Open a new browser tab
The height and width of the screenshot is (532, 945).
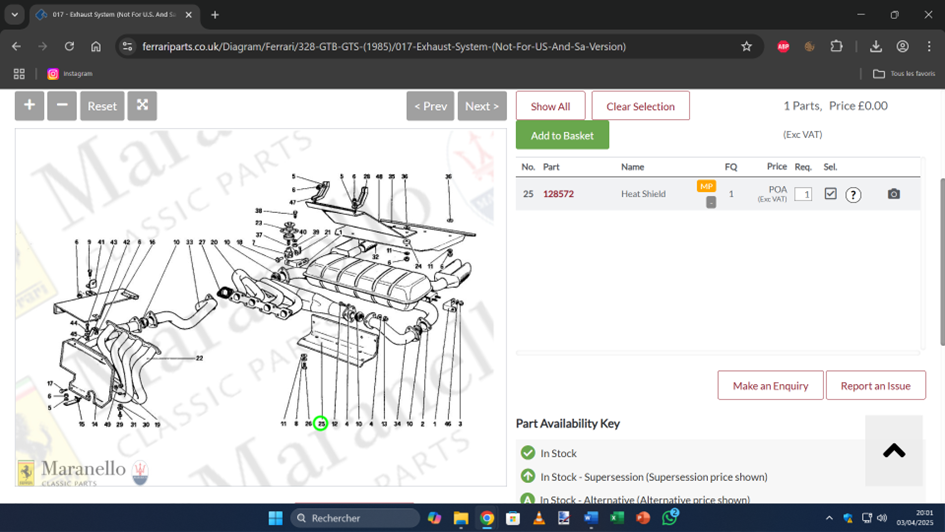pyautogui.click(x=215, y=14)
